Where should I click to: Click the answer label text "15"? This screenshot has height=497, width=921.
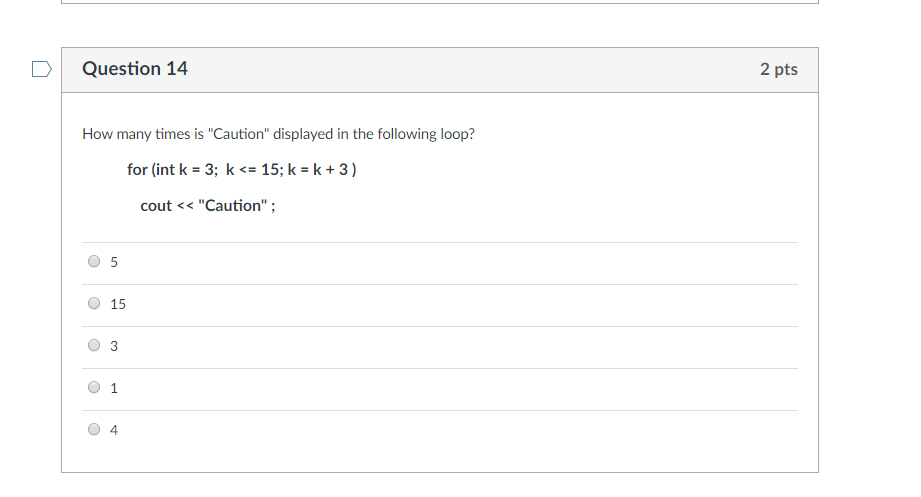(x=118, y=305)
